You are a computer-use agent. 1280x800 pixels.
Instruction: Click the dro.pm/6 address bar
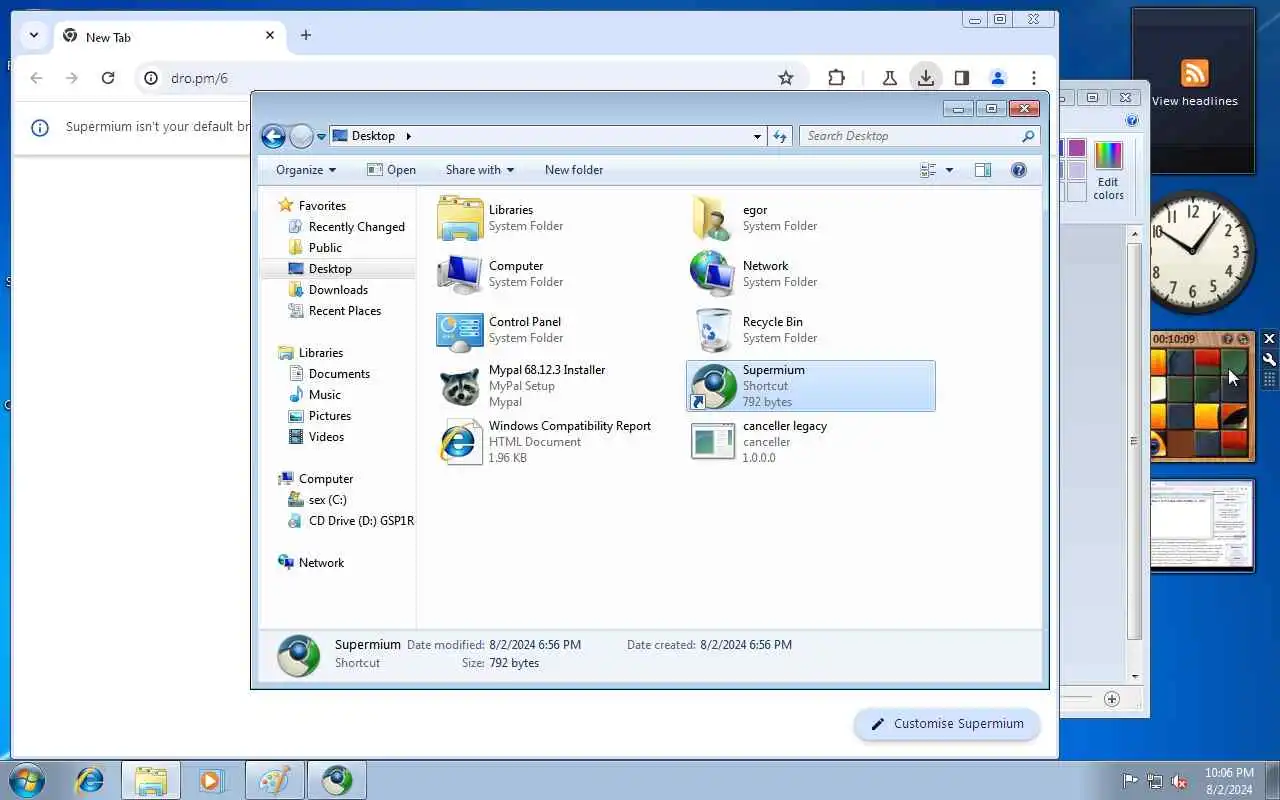point(470,78)
